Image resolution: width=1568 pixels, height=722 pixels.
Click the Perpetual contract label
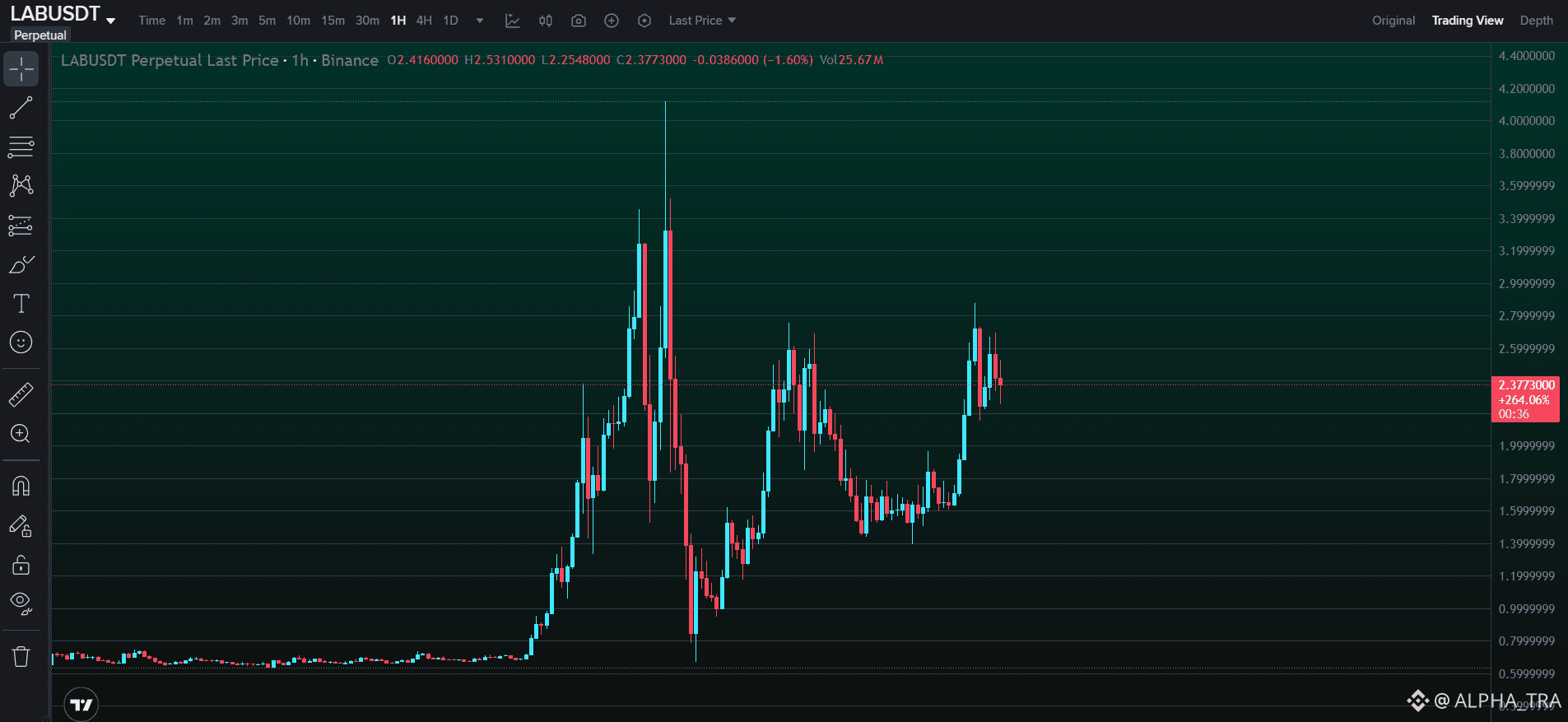40,35
